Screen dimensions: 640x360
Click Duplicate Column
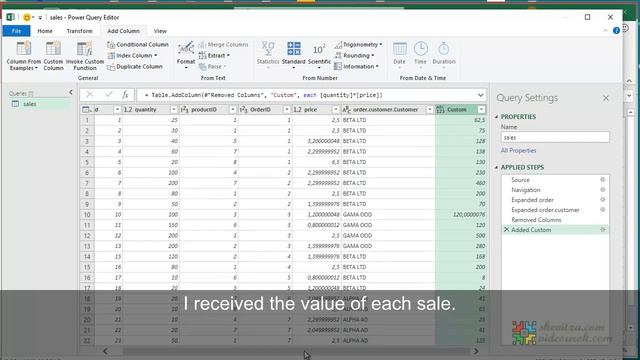(x=135, y=67)
